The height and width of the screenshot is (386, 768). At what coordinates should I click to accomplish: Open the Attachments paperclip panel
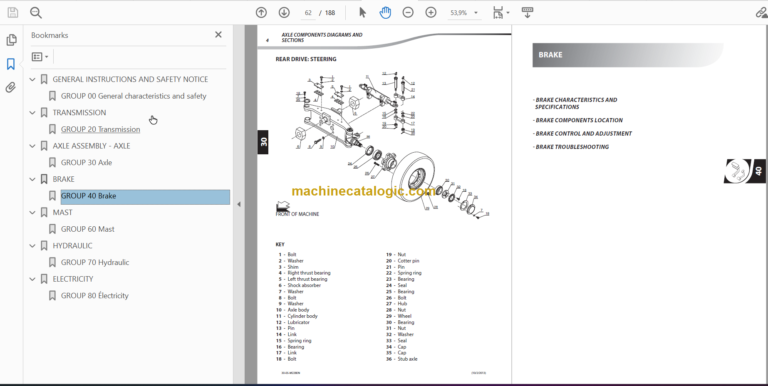pyautogui.click(x=11, y=88)
